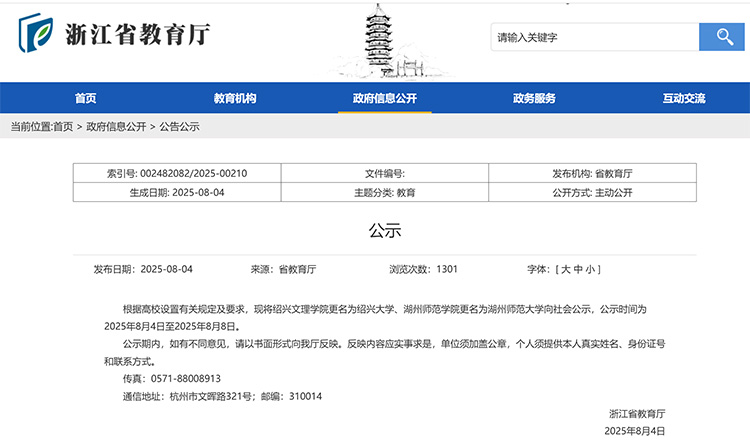Click the 公示 article heading
The height and width of the screenshot is (444, 750).
(384, 231)
